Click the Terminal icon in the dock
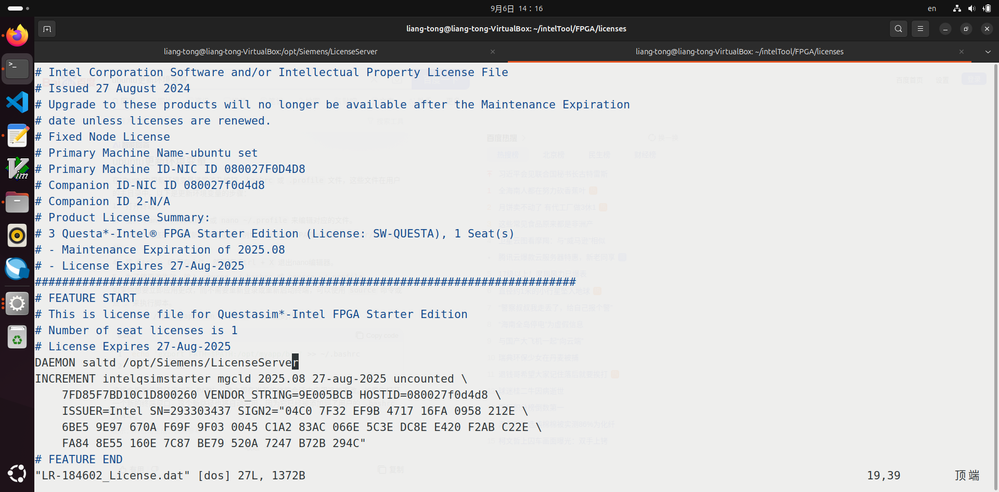999x492 pixels. (x=17, y=69)
